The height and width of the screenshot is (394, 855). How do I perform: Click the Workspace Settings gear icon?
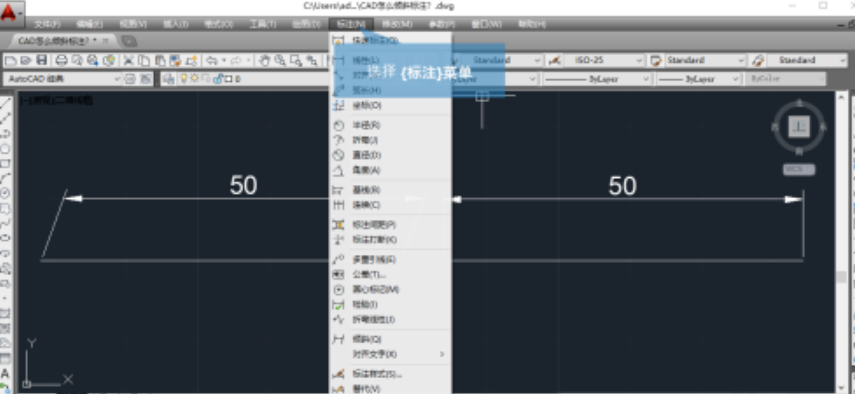coord(130,79)
